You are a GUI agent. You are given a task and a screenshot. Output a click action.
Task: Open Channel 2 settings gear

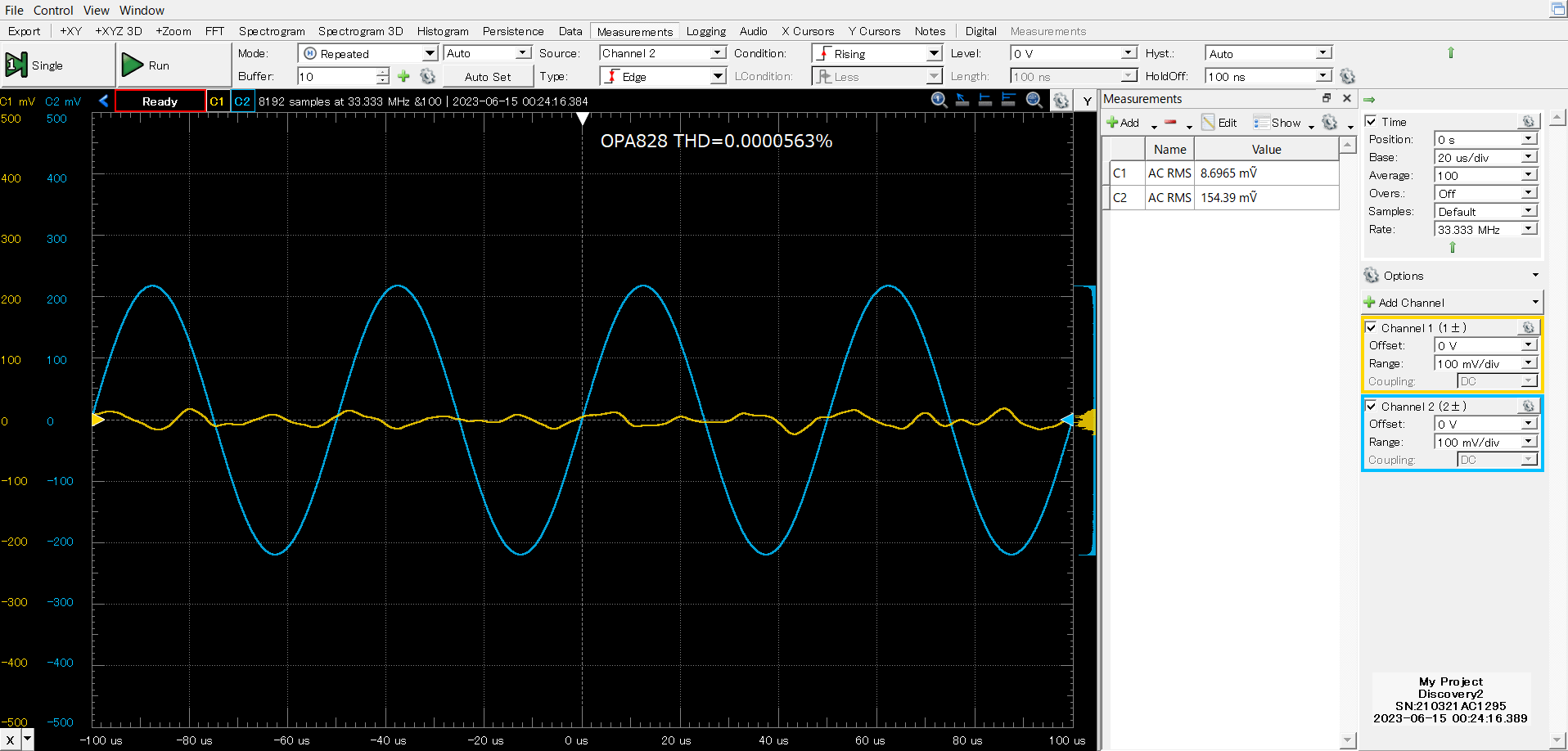click(1528, 406)
